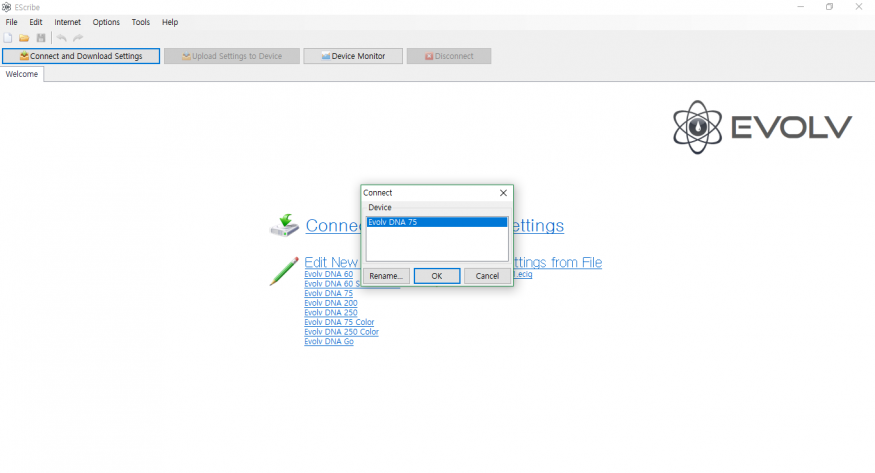Select Evolv DNA 75 in device list
This screenshot has height=473, width=875.
click(x=437, y=222)
